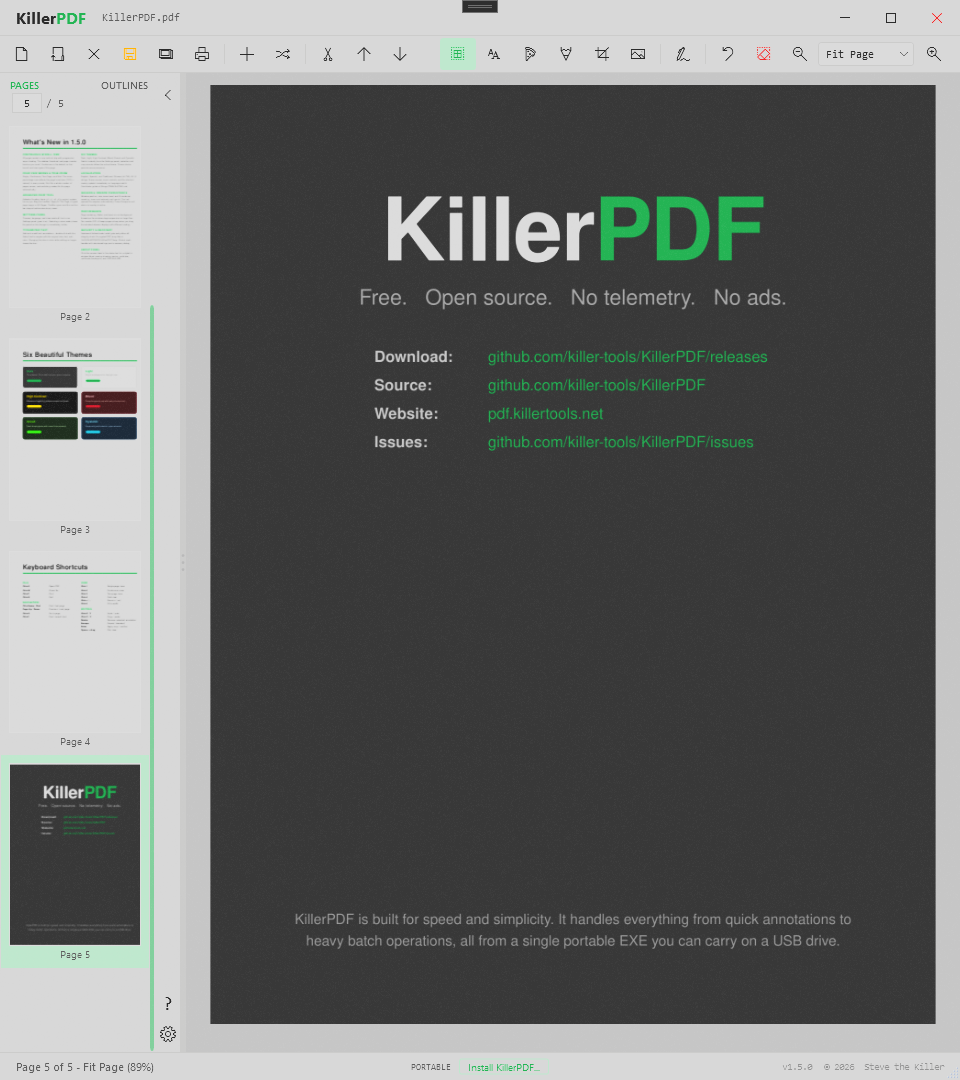Click the 'Page 5 of 5 - Fit Page (89%)' status
Screen dimensions: 960x1080
[85, 1067]
